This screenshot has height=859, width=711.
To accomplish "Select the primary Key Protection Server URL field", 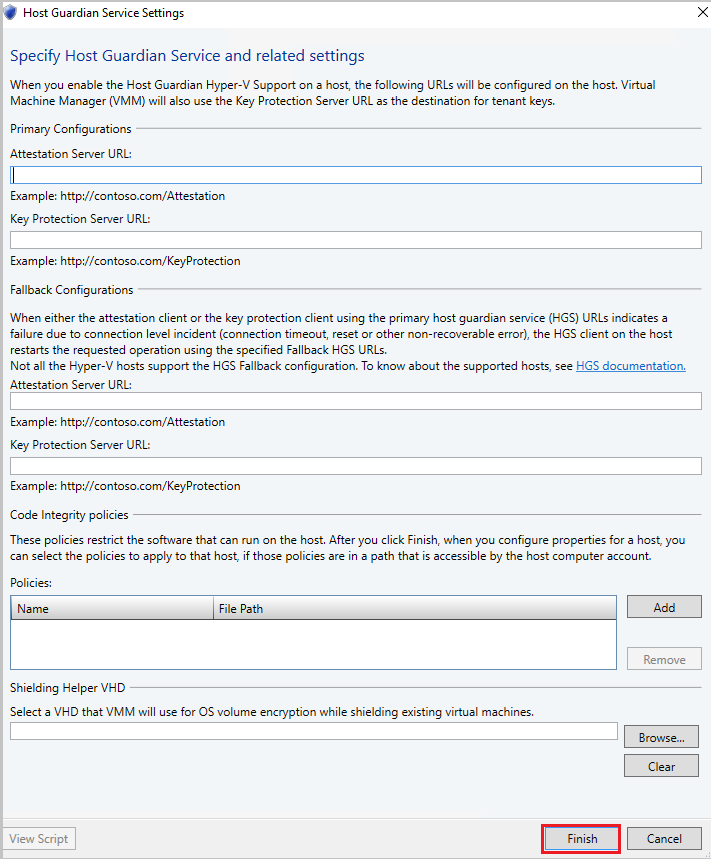I will point(355,239).
